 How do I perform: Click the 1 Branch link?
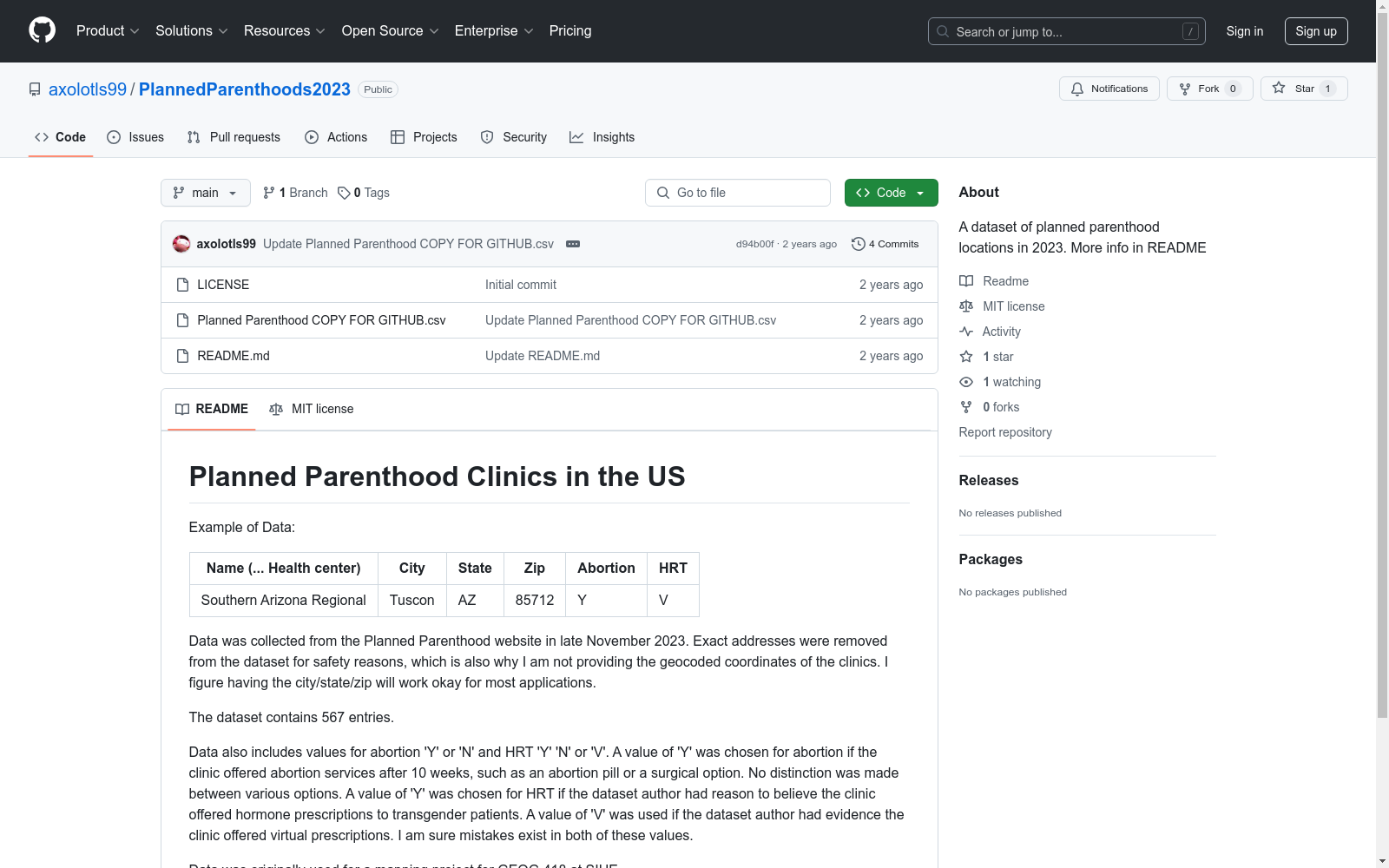coord(295,193)
